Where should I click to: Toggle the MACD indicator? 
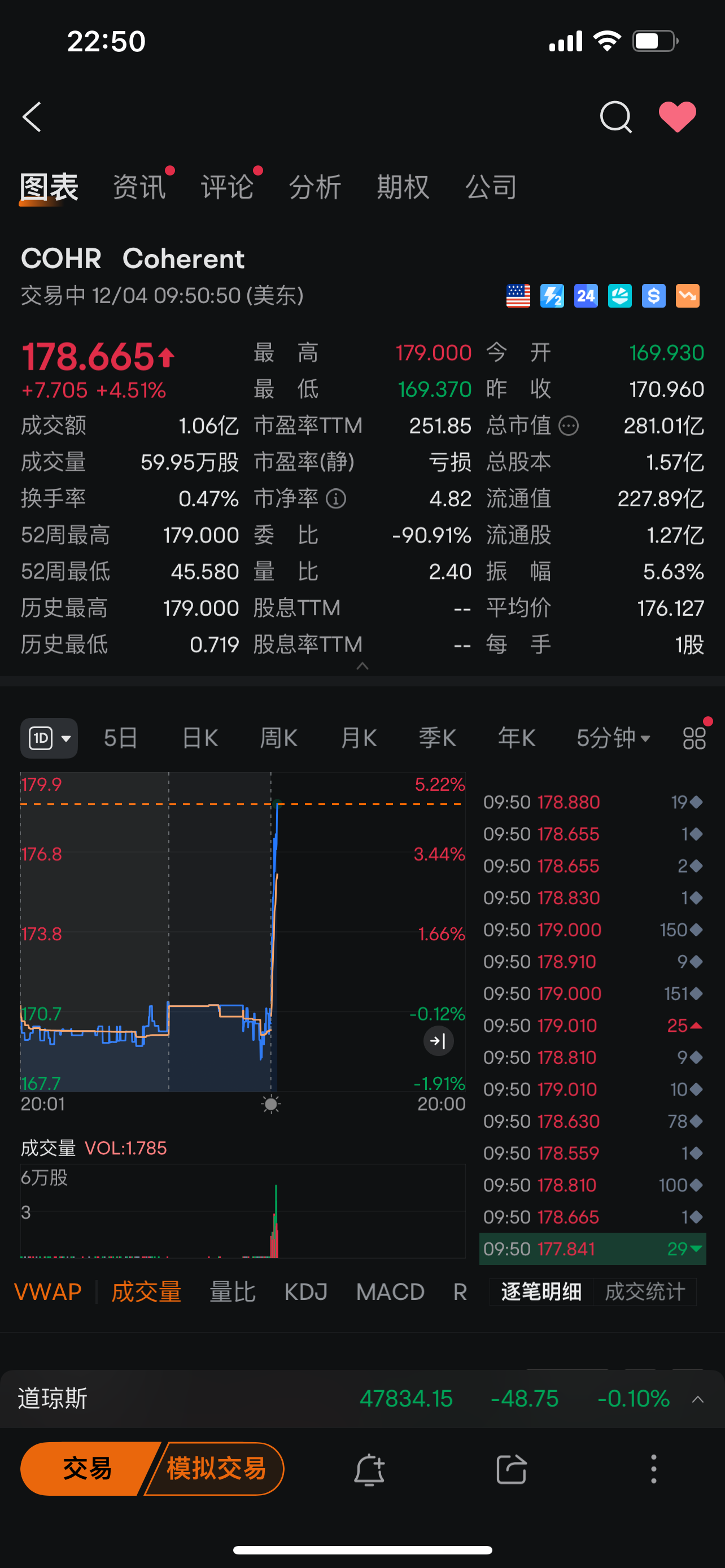390,1291
